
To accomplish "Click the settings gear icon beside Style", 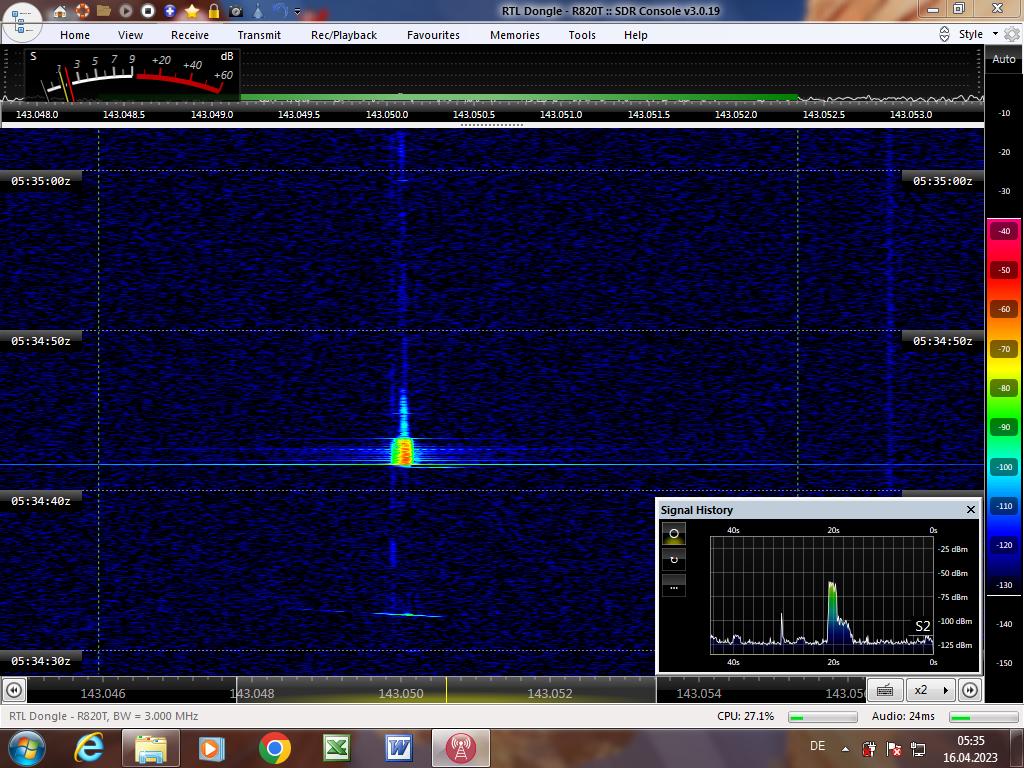I will pyautogui.click(x=1012, y=34).
